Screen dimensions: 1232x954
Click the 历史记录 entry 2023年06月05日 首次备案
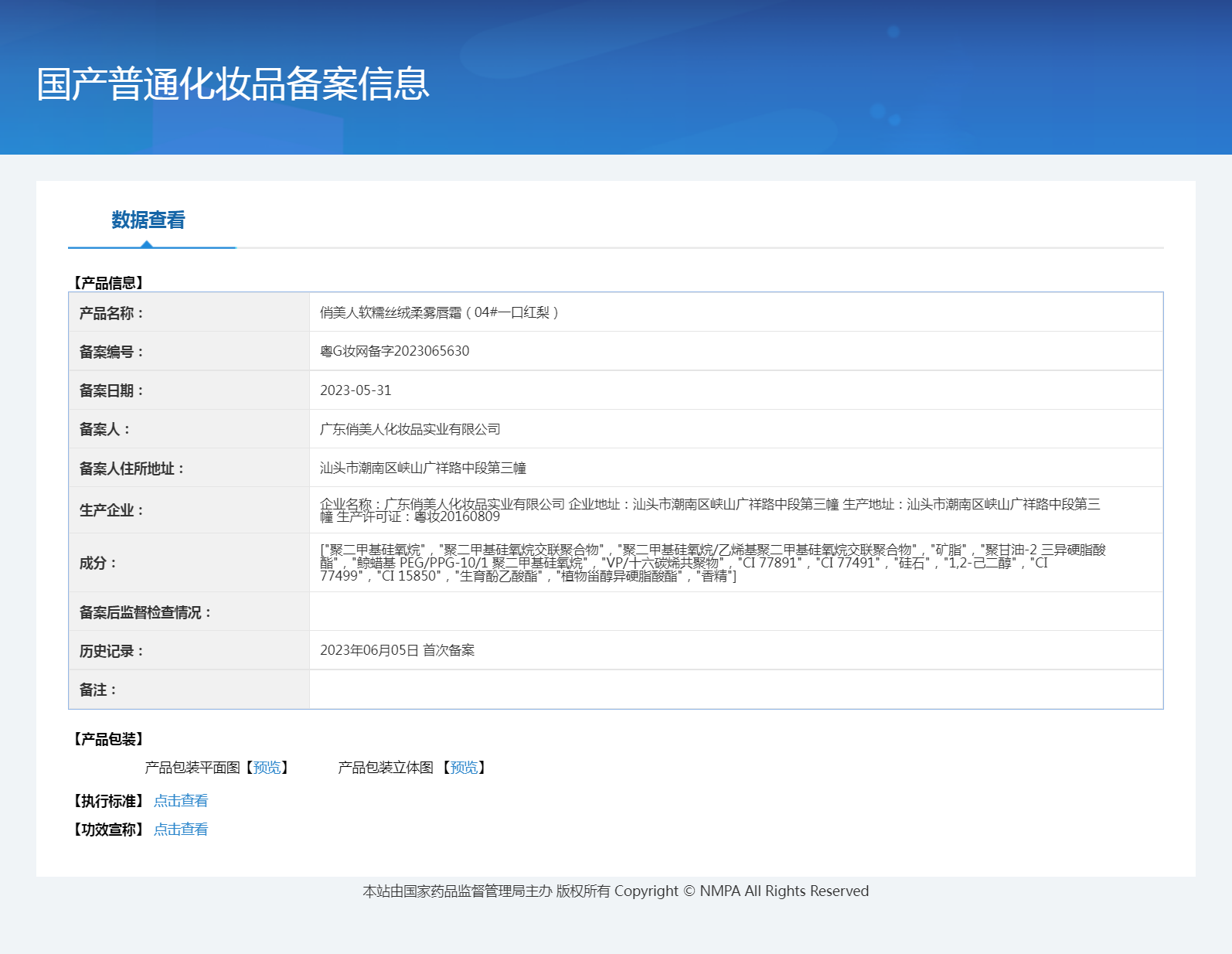(x=397, y=650)
